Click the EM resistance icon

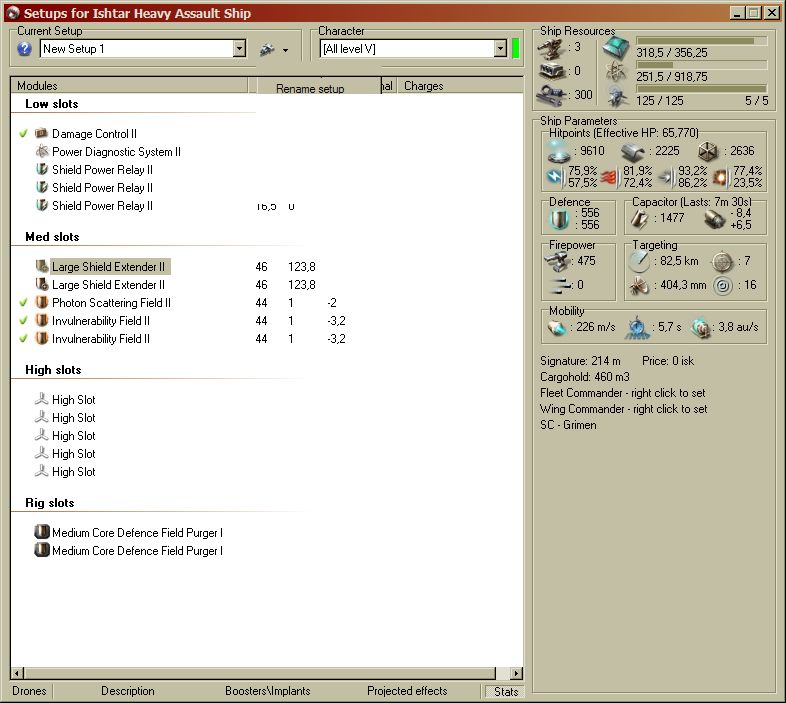pyautogui.click(x=555, y=177)
